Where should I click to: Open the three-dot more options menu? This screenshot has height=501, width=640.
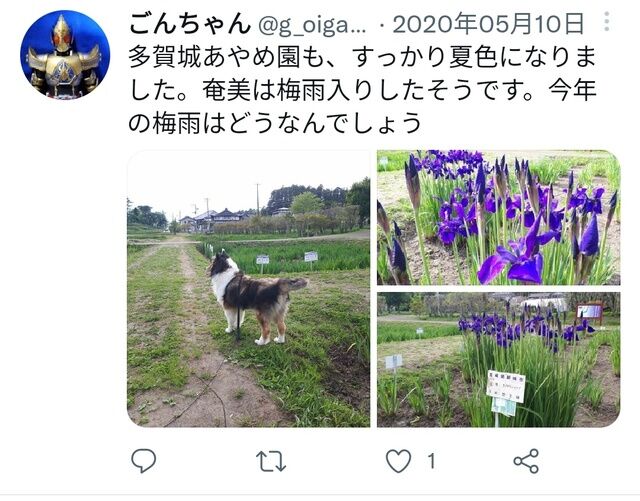coord(607,21)
